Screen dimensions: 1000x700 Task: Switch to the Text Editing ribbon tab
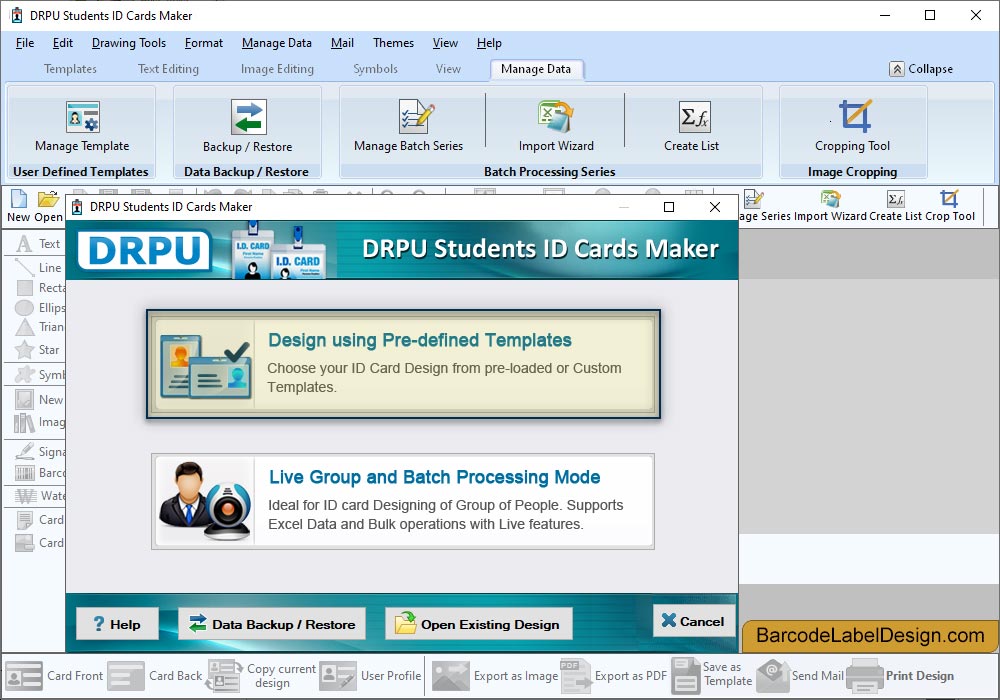click(x=168, y=69)
